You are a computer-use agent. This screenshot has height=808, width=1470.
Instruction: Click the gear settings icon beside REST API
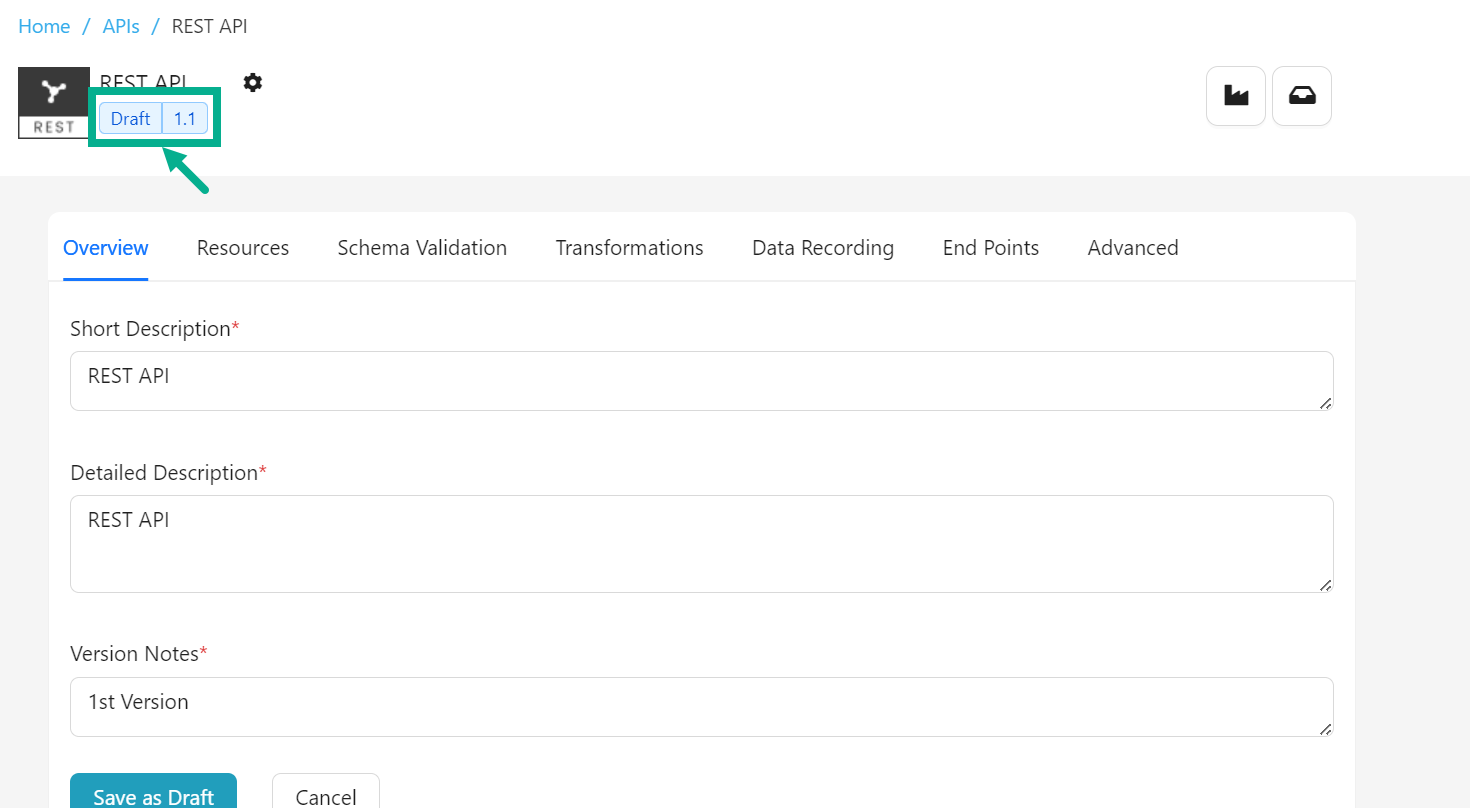pyautogui.click(x=253, y=82)
